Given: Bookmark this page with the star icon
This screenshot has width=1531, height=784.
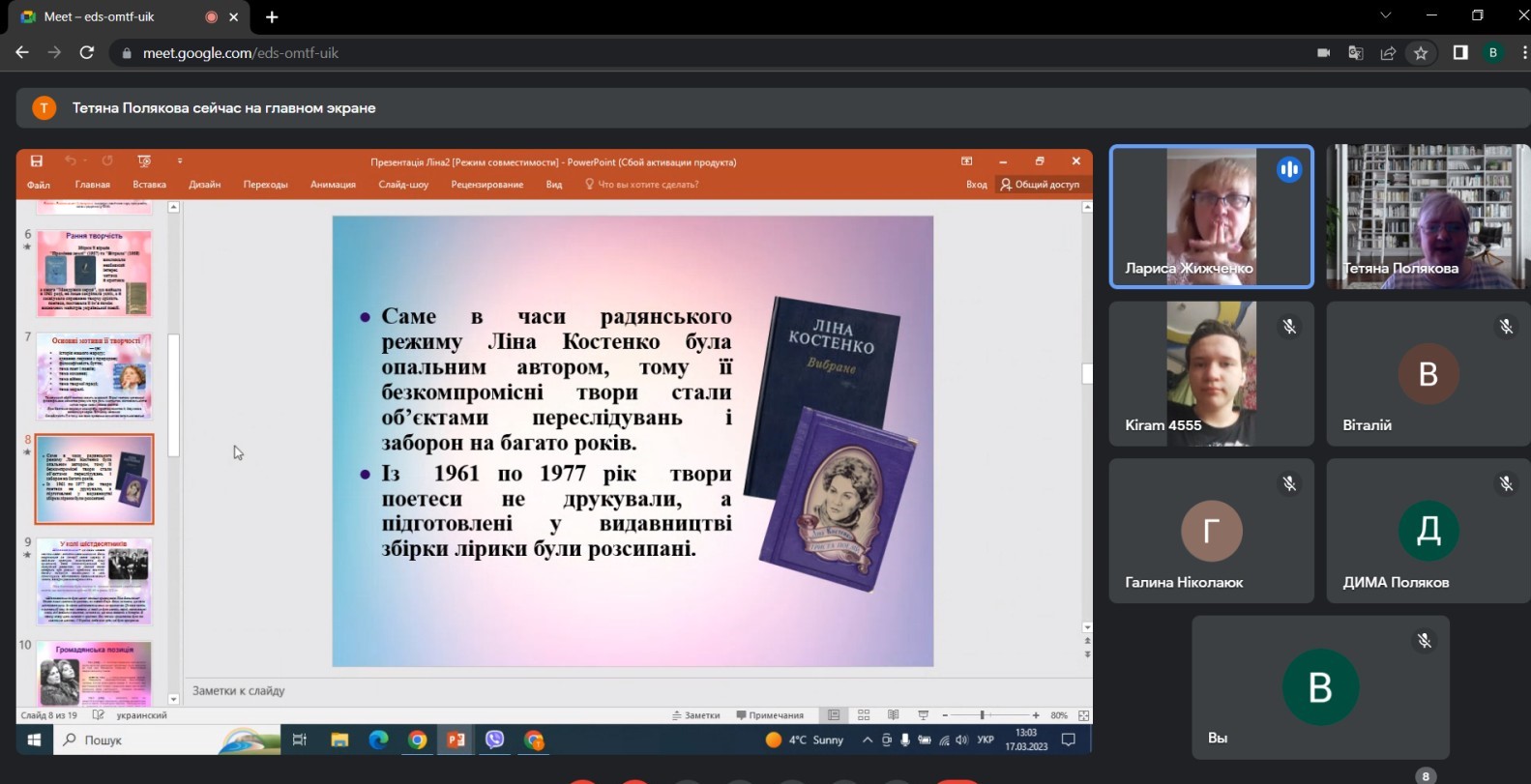Looking at the screenshot, I should coord(1421,53).
